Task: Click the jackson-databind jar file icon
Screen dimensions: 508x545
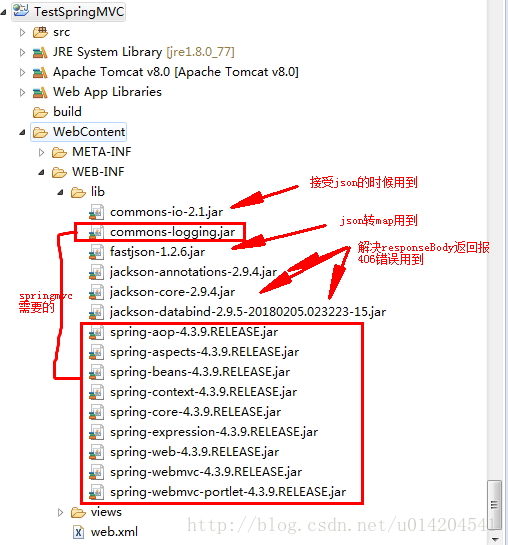Action: [97, 312]
